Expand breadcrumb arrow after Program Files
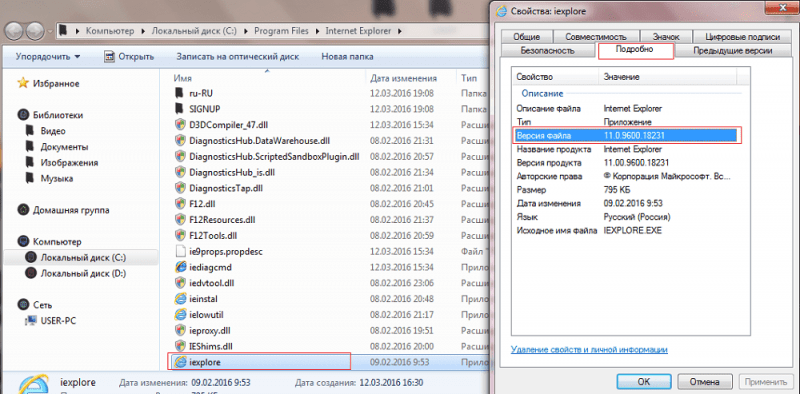Image resolution: width=800 pixels, height=394 pixels. tap(318, 31)
